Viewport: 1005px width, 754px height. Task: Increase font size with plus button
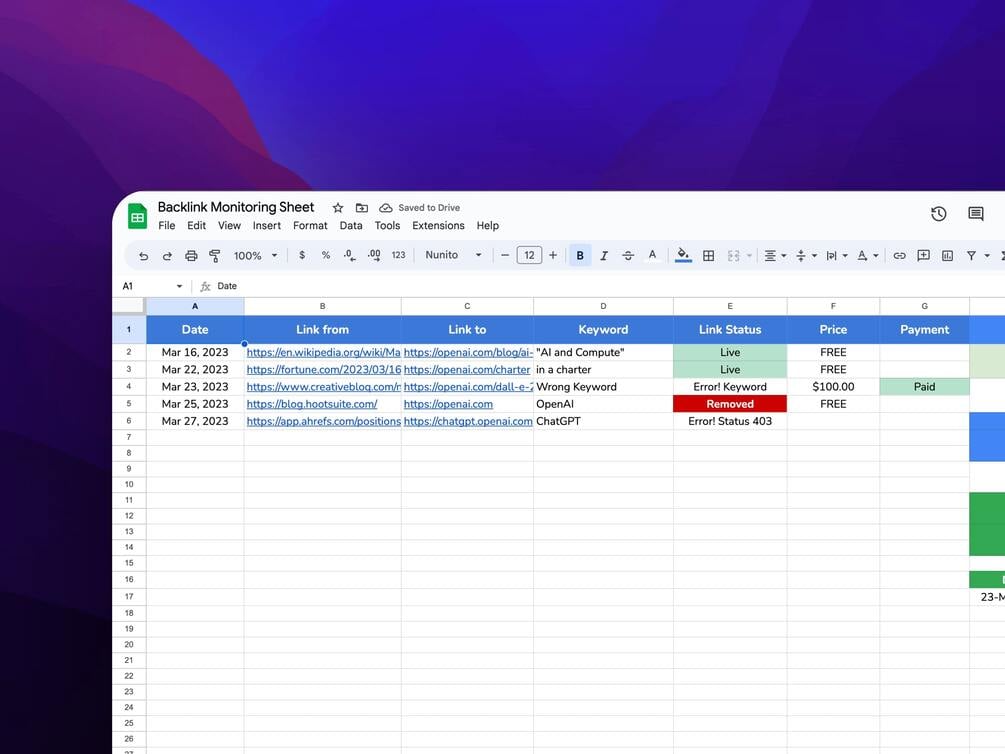pyautogui.click(x=552, y=255)
